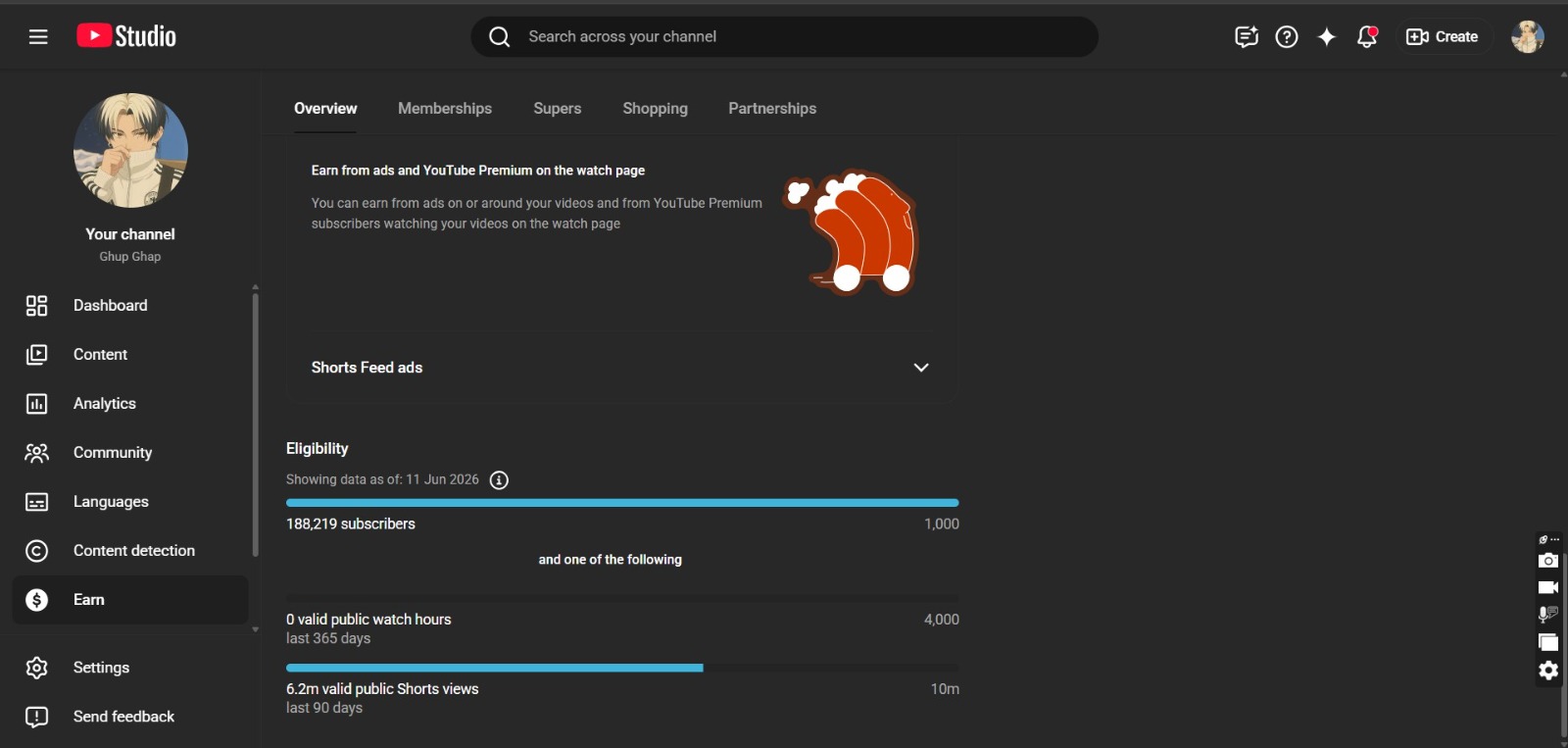
Task: Click the Content detection copyright icon
Action: coord(36,551)
